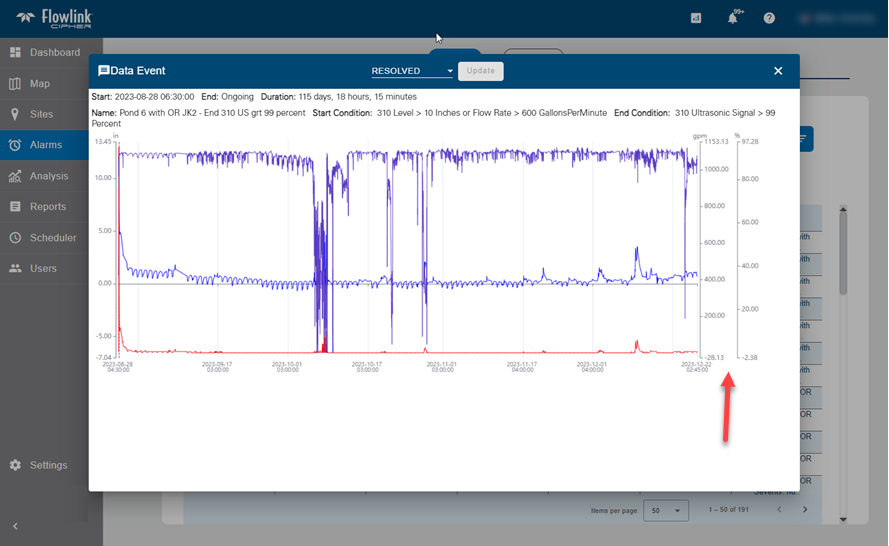Open the Scheduler clock icon
889x546 pixels.
(15, 238)
